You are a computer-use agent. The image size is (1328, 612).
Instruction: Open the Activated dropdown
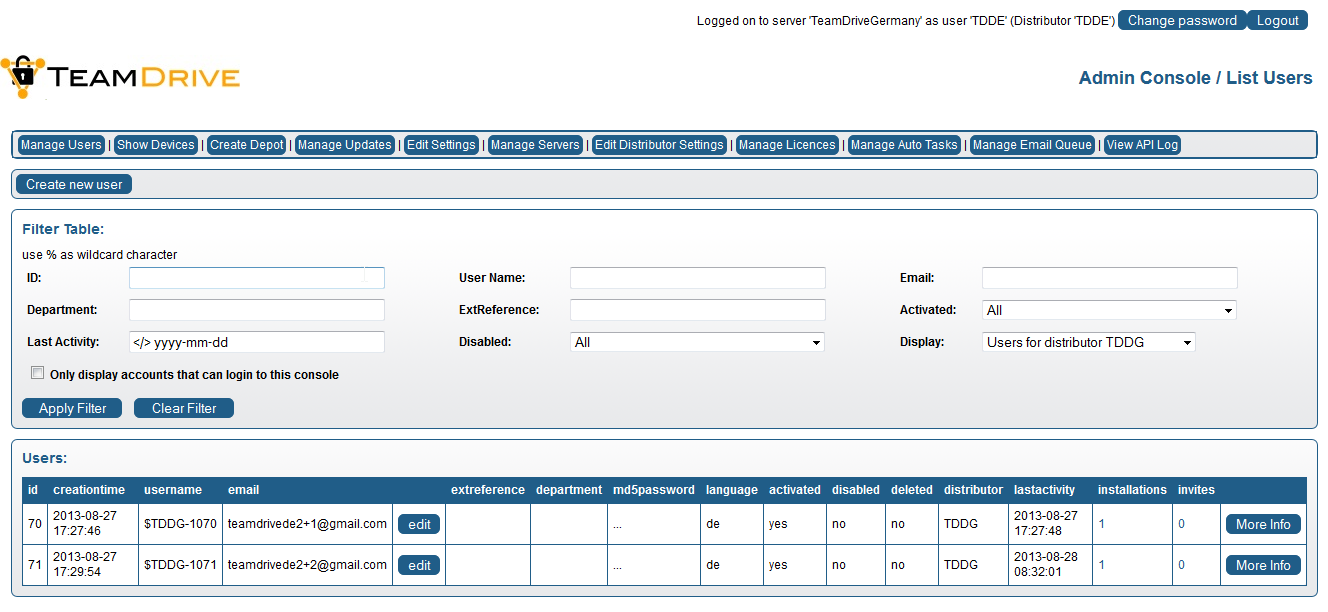[x=1109, y=310]
